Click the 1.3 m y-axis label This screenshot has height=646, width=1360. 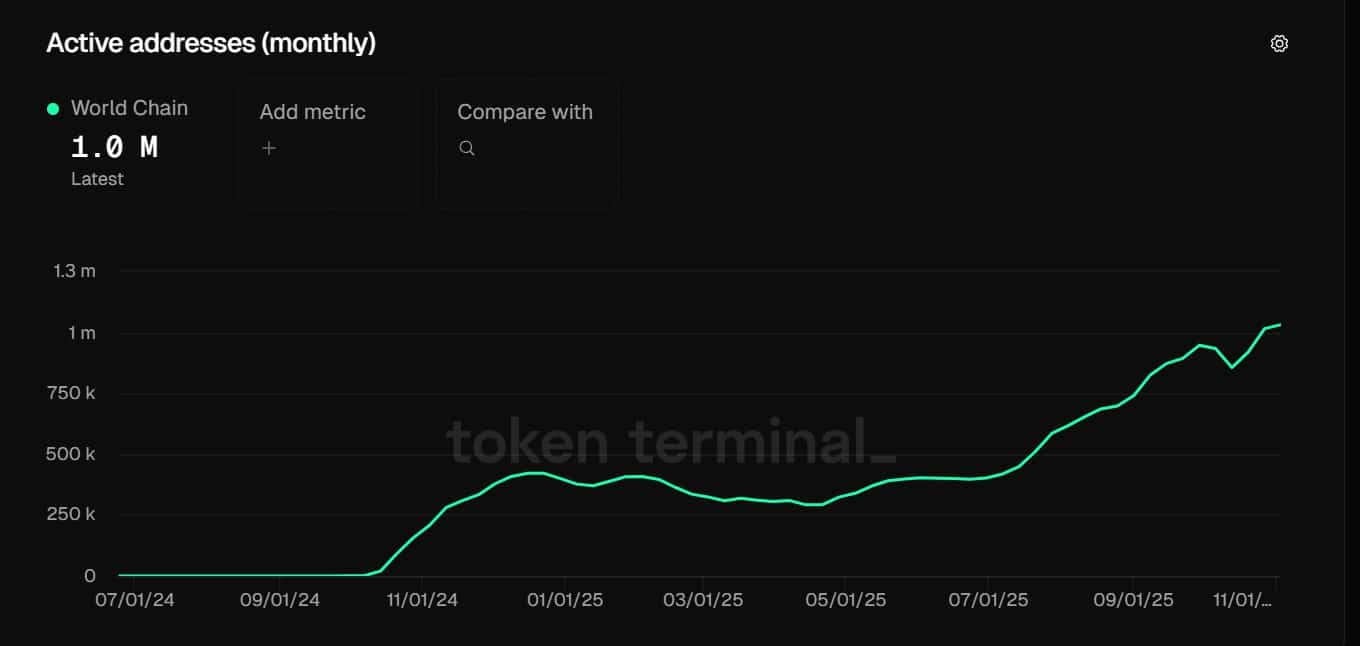[x=74, y=270]
